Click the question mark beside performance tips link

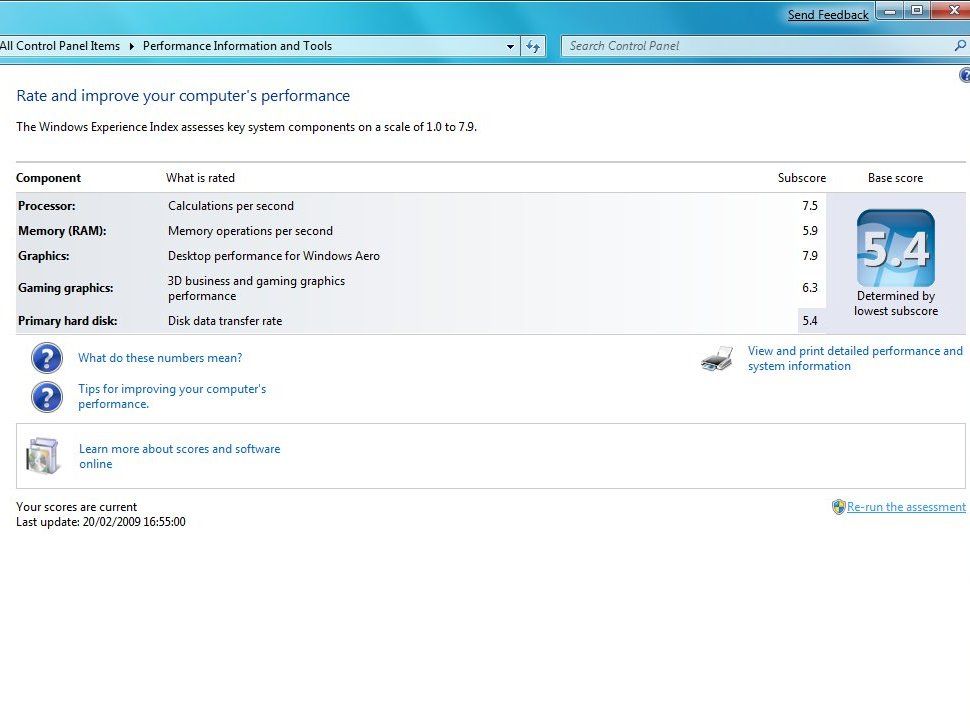pos(47,397)
